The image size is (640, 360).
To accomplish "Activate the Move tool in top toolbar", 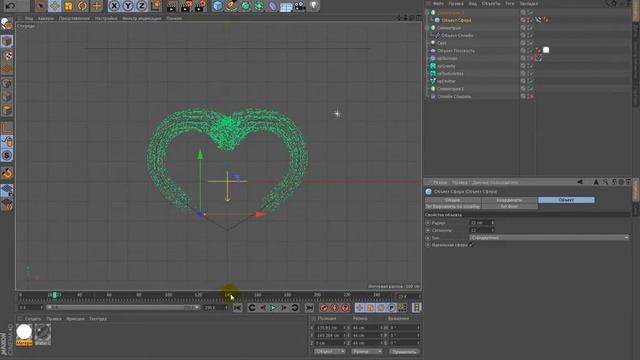I will point(54,6).
